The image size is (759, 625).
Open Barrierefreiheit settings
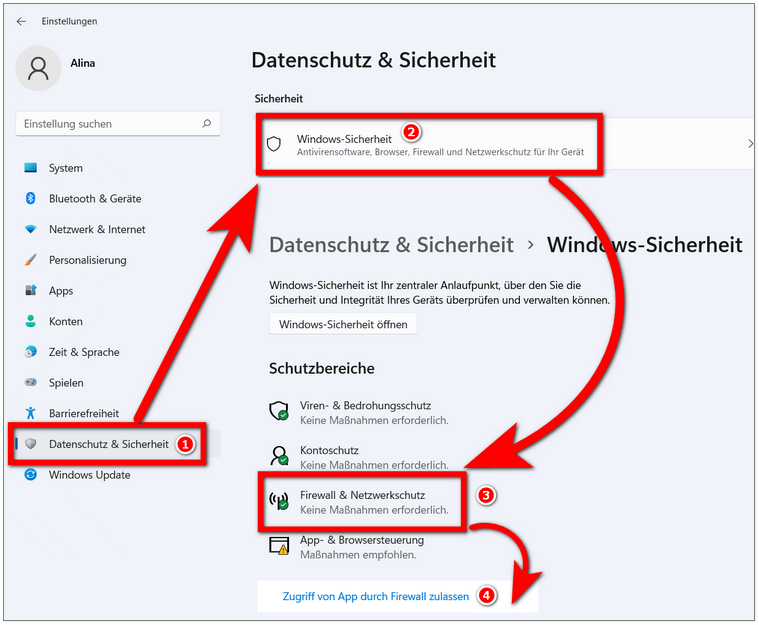click(x=84, y=413)
